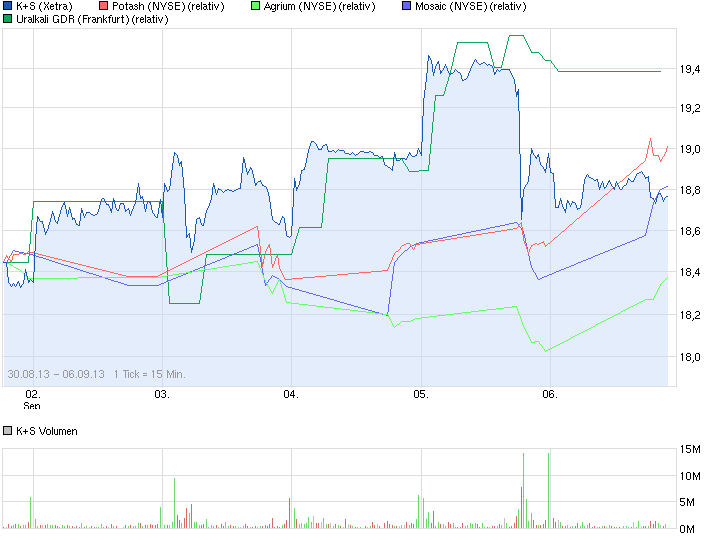Screen dimensions: 726x540
Task: Click the '5M' volume axis value
Action: tap(687, 502)
